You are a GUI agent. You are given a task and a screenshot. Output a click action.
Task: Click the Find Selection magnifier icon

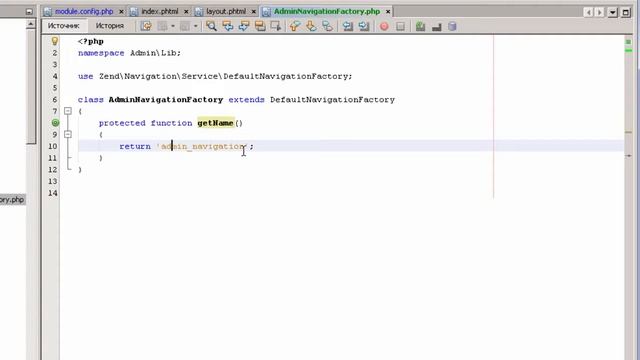coord(211,26)
